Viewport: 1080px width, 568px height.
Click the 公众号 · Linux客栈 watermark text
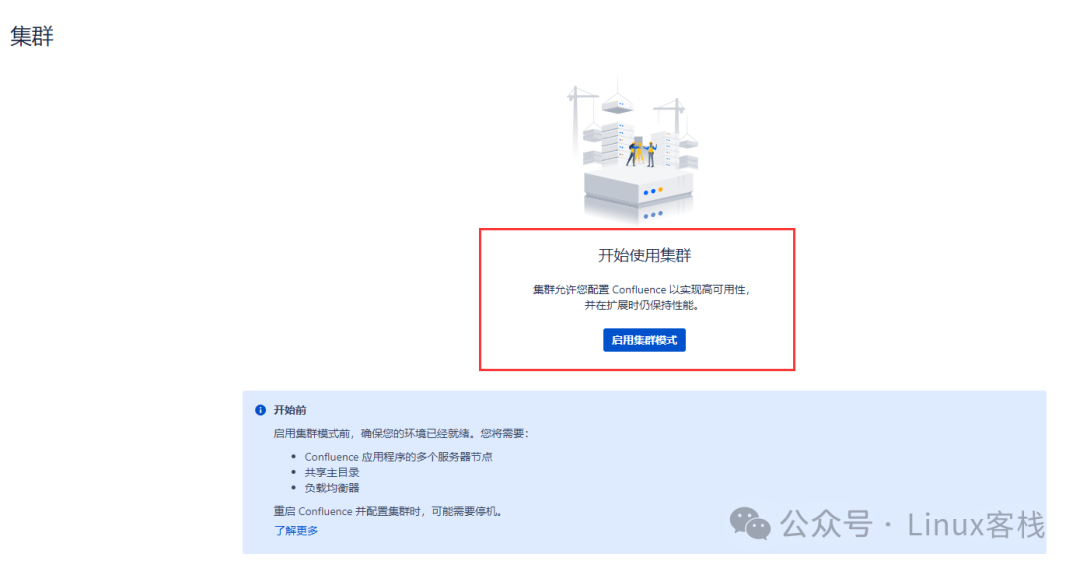click(x=912, y=525)
